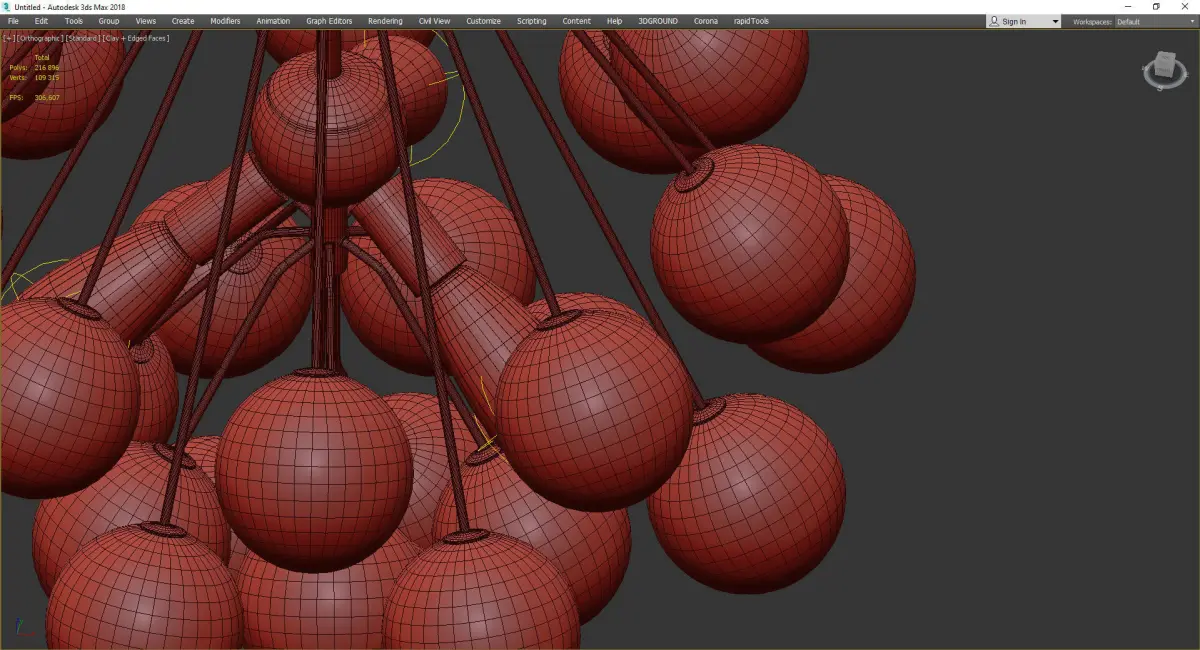
Task: Open the Corona menu
Action: tap(705, 21)
